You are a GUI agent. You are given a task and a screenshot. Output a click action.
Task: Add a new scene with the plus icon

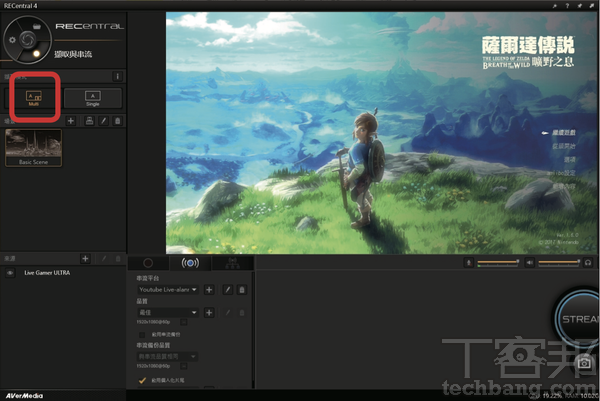[x=72, y=120]
